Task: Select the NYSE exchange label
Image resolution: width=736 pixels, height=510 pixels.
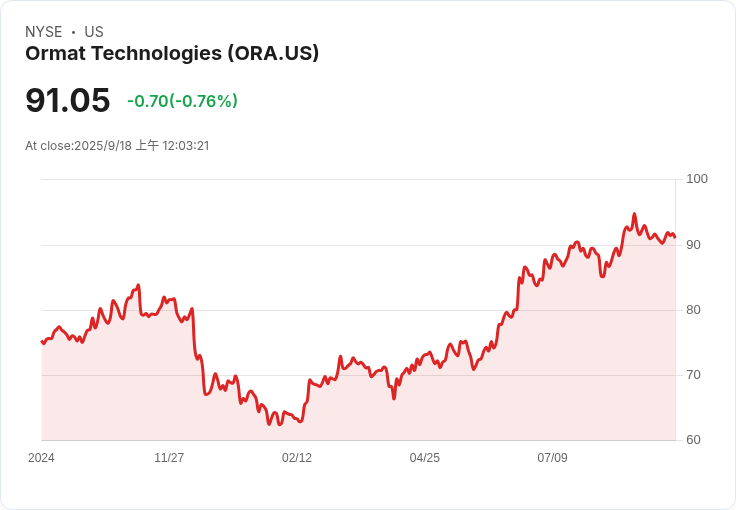Action: pyautogui.click(x=44, y=32)
